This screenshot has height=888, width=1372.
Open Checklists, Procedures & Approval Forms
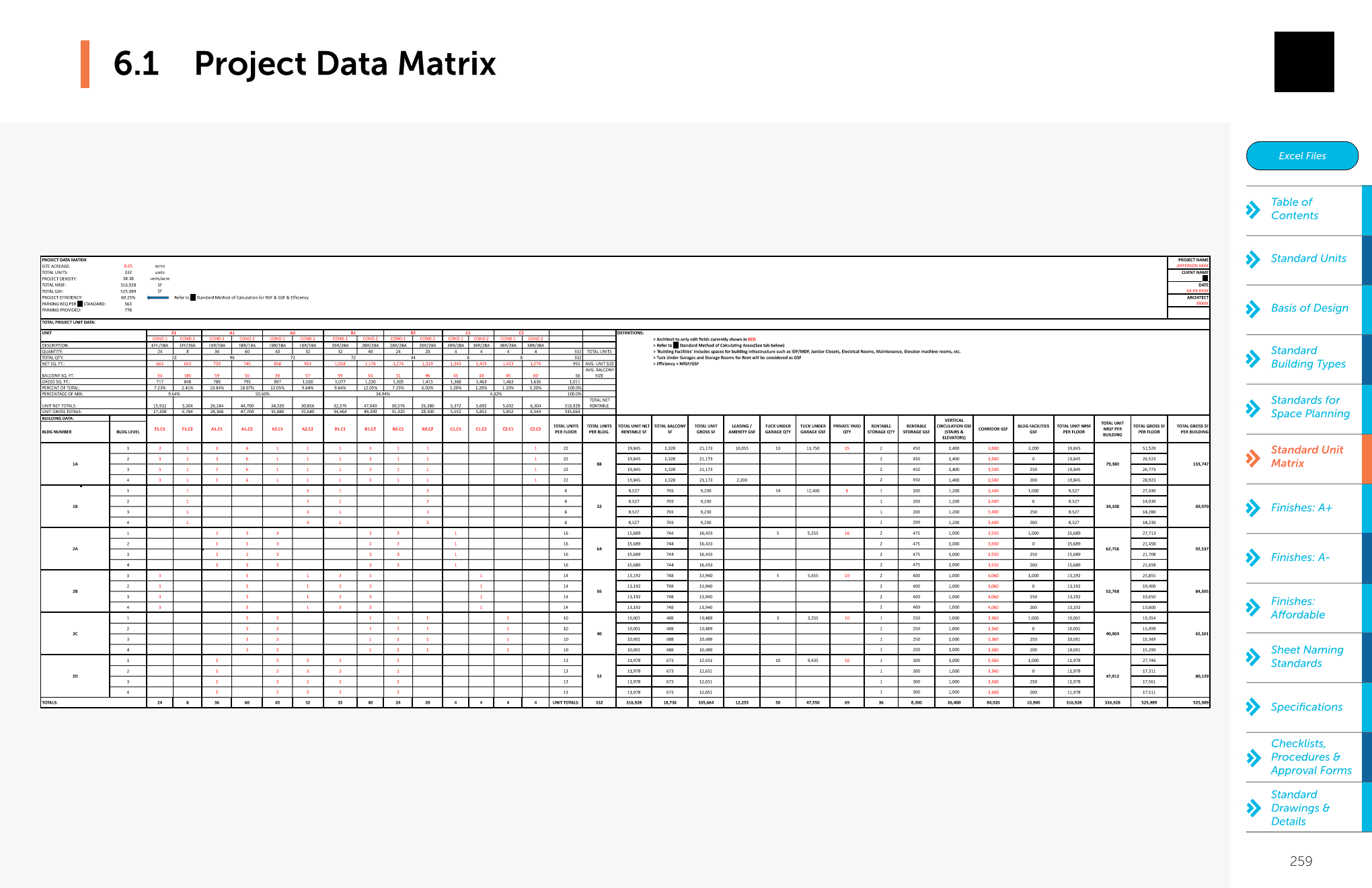click(x=1310, y=757)
